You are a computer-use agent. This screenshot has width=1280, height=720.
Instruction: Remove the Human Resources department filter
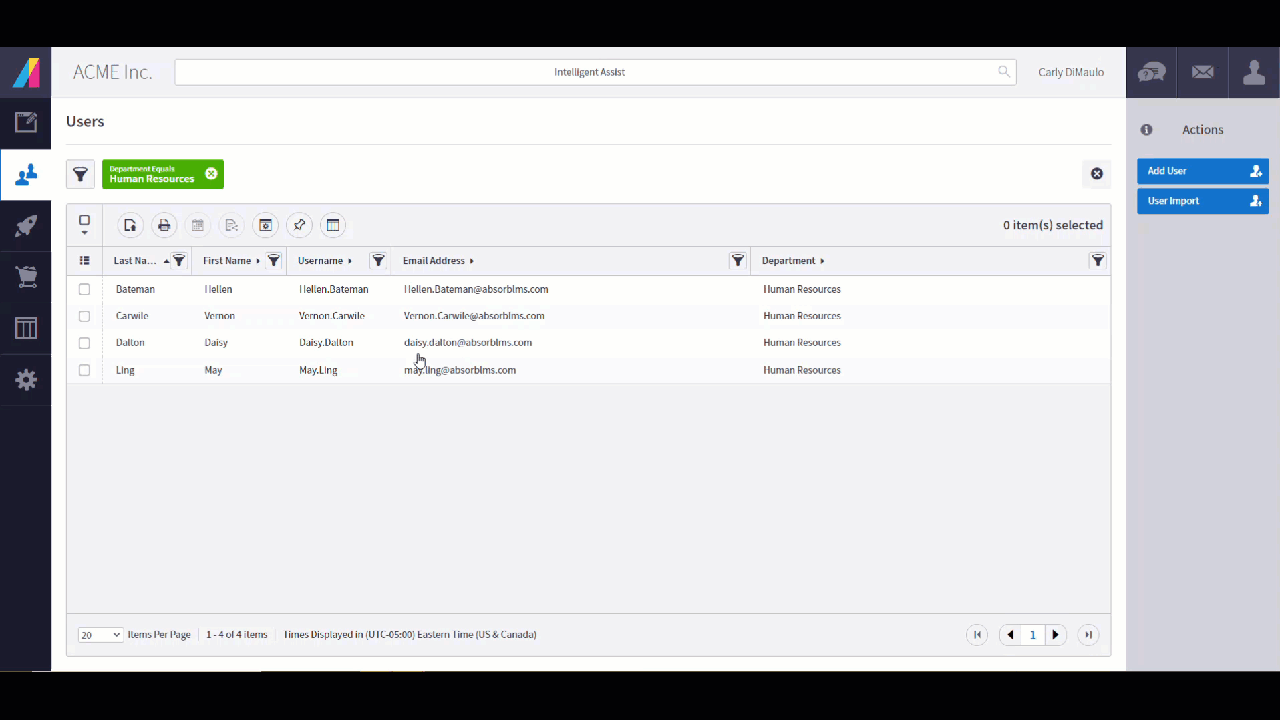pos(211,174)
